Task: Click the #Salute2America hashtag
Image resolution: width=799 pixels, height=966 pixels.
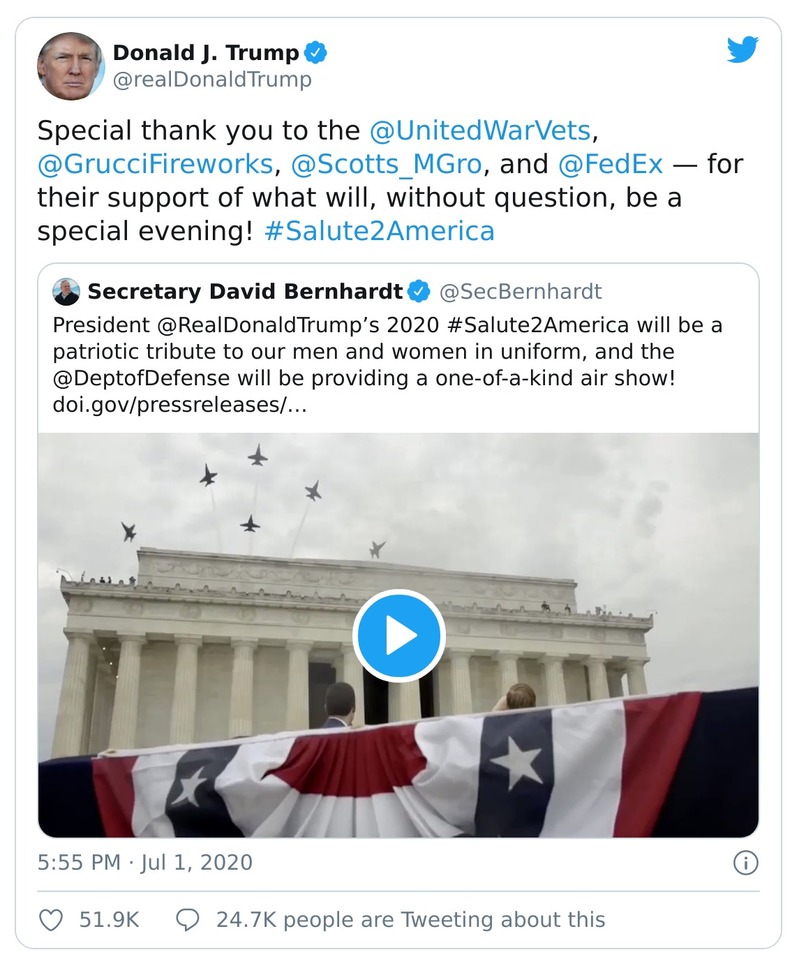Action: point(379,231)
